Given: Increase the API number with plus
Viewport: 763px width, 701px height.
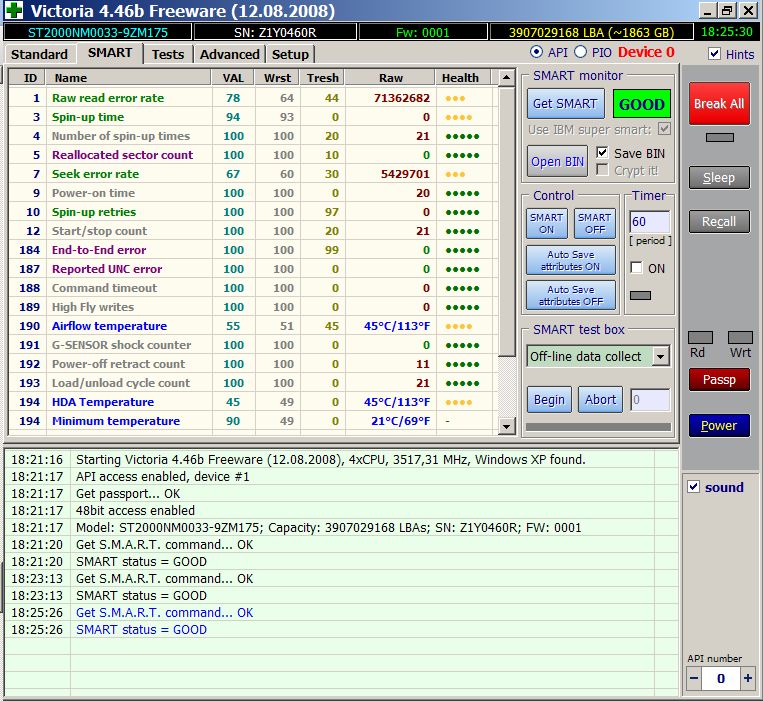Looking at the screenshot, I should (747, 678).
